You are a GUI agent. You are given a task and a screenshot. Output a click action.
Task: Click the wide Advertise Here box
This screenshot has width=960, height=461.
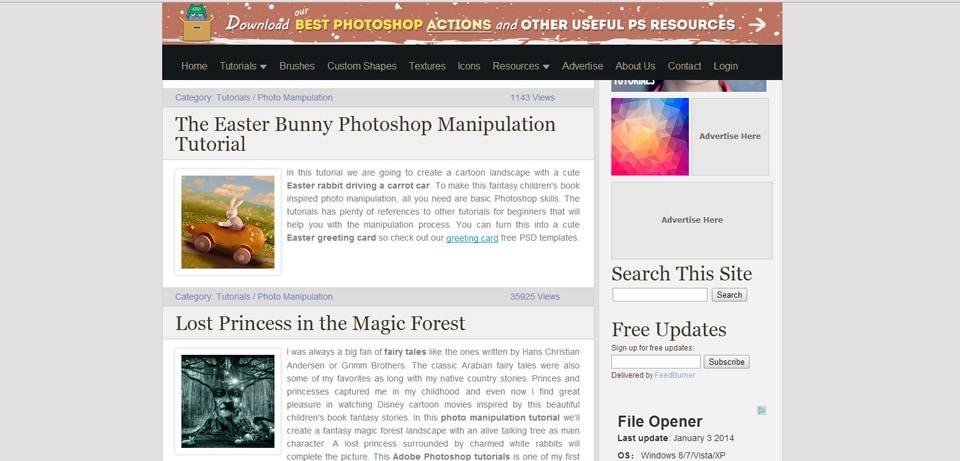pos(692,220)
